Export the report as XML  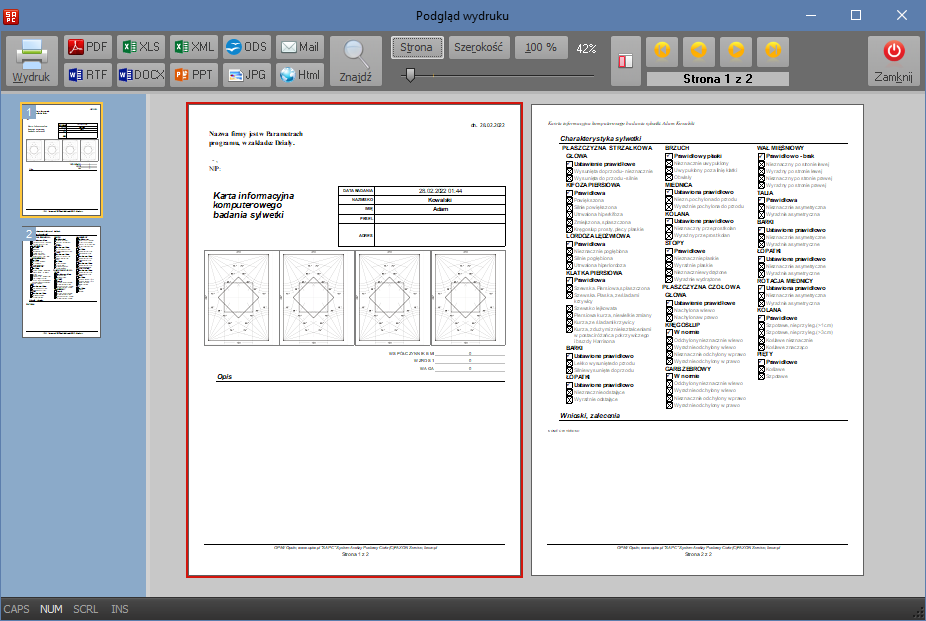[x=193, y=47]
